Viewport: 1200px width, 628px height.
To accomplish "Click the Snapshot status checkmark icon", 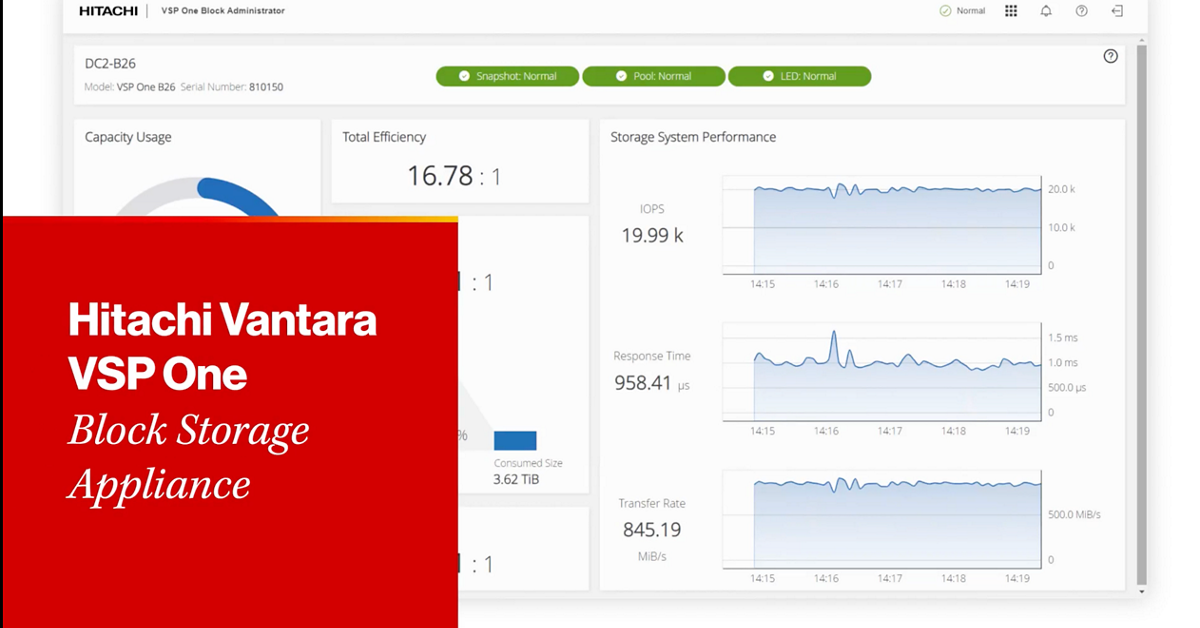I will coord(463,76).
